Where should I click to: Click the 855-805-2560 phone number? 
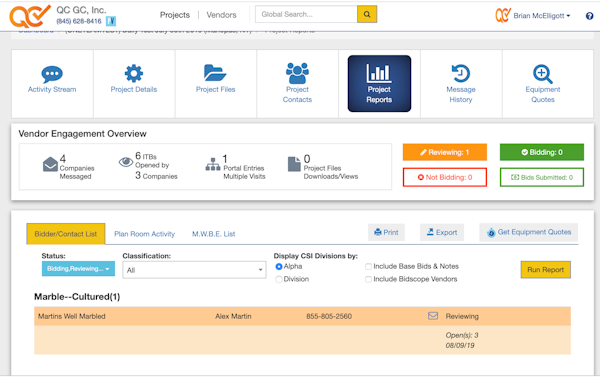329,316
